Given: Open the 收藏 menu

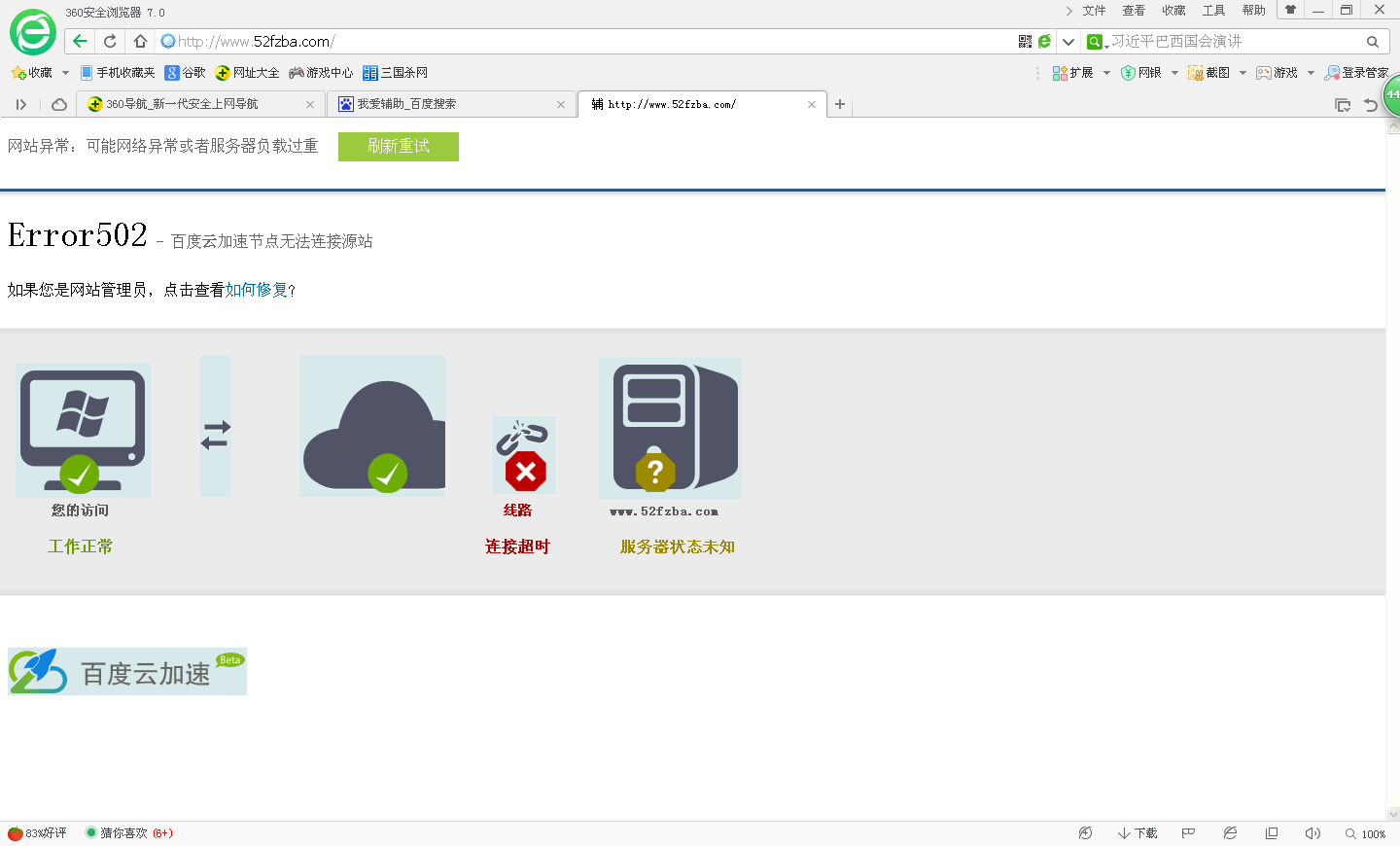Looking at the screenshot, I should [1173, 11].
